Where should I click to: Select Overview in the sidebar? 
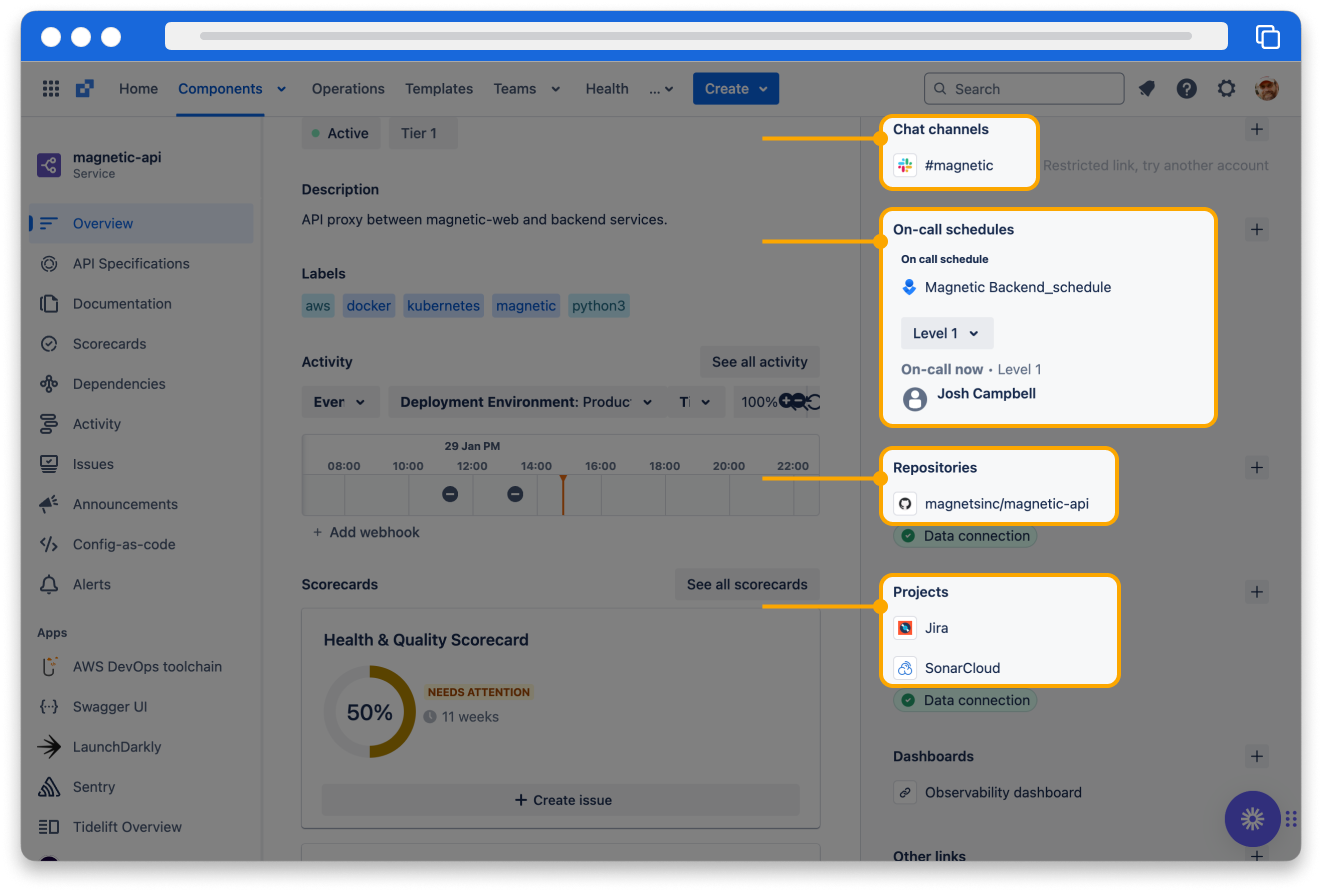pyautogui.click(x=141, y=224)
